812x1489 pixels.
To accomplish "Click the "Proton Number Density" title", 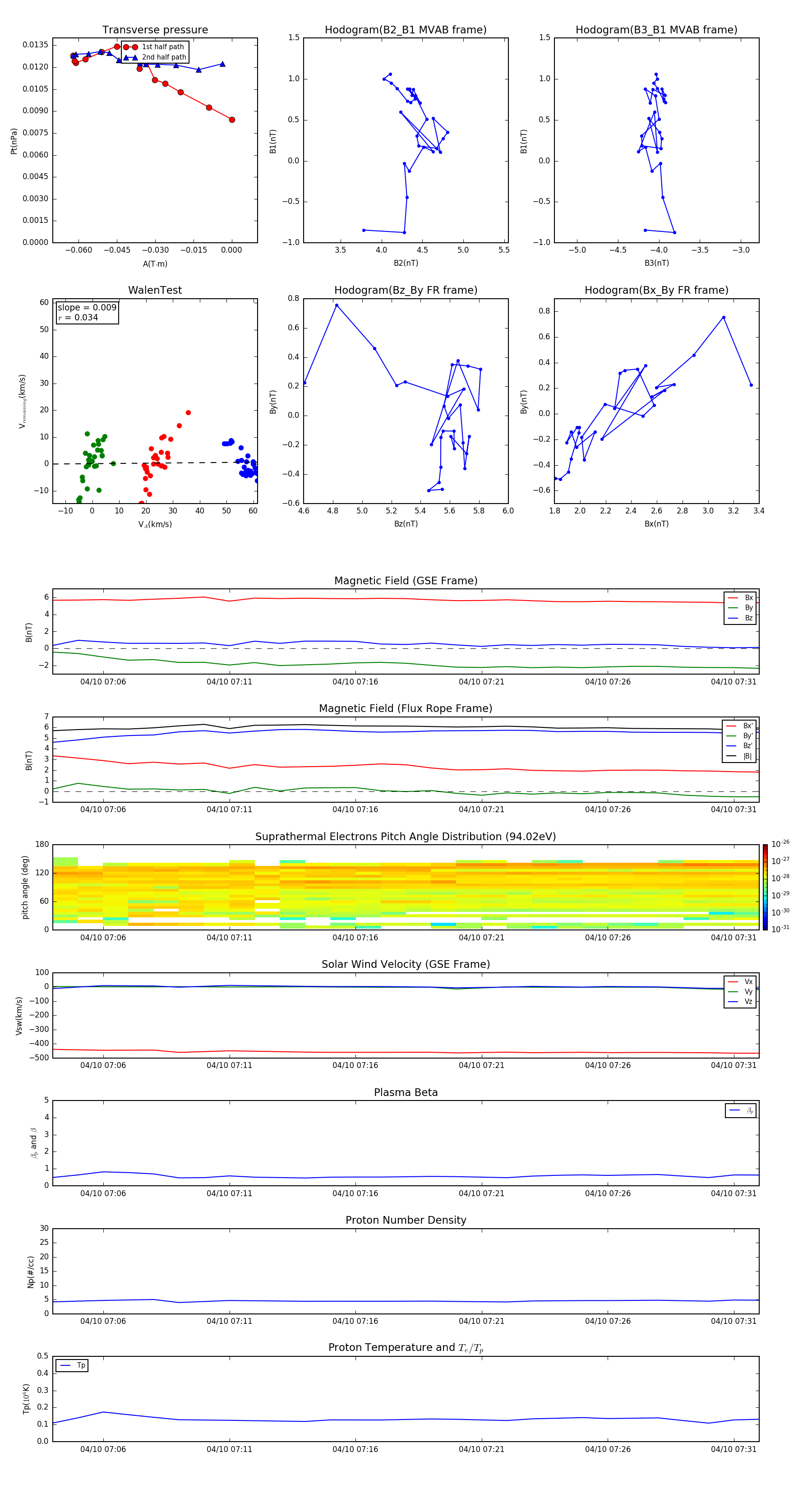I will [x=406, y=1220].
